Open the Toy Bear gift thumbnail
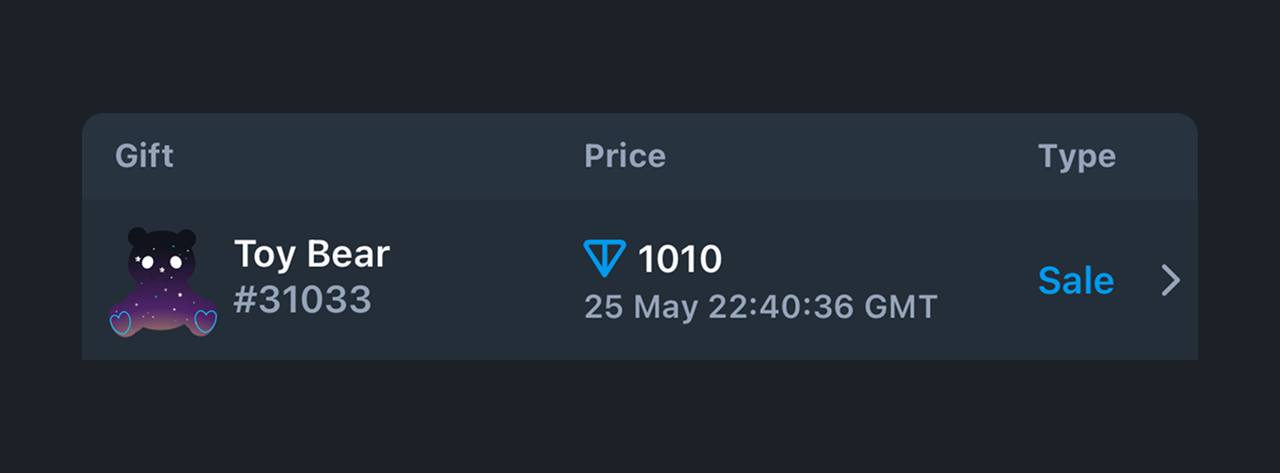 [x=163, y=282]
